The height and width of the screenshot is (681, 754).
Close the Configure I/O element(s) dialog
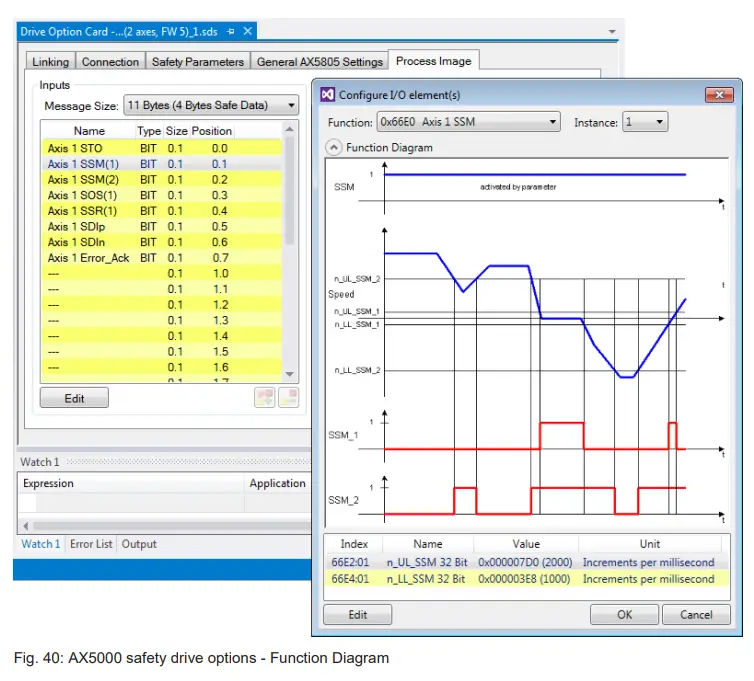719,95
